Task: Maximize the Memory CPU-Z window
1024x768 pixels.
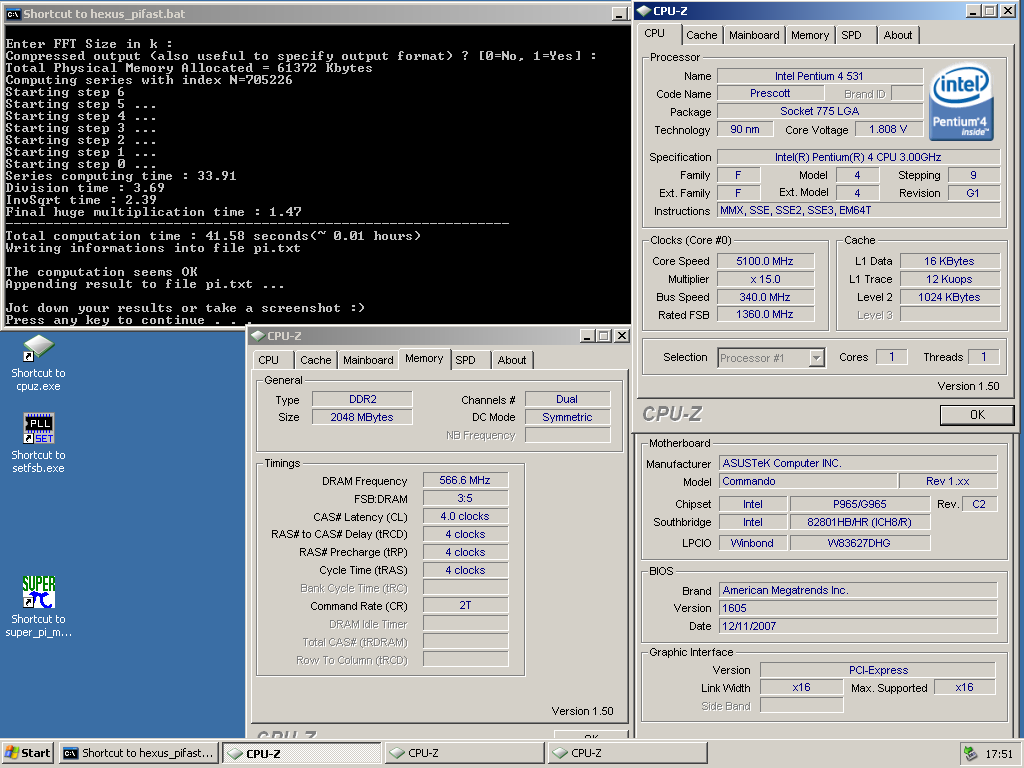Action: pos(604,336)
